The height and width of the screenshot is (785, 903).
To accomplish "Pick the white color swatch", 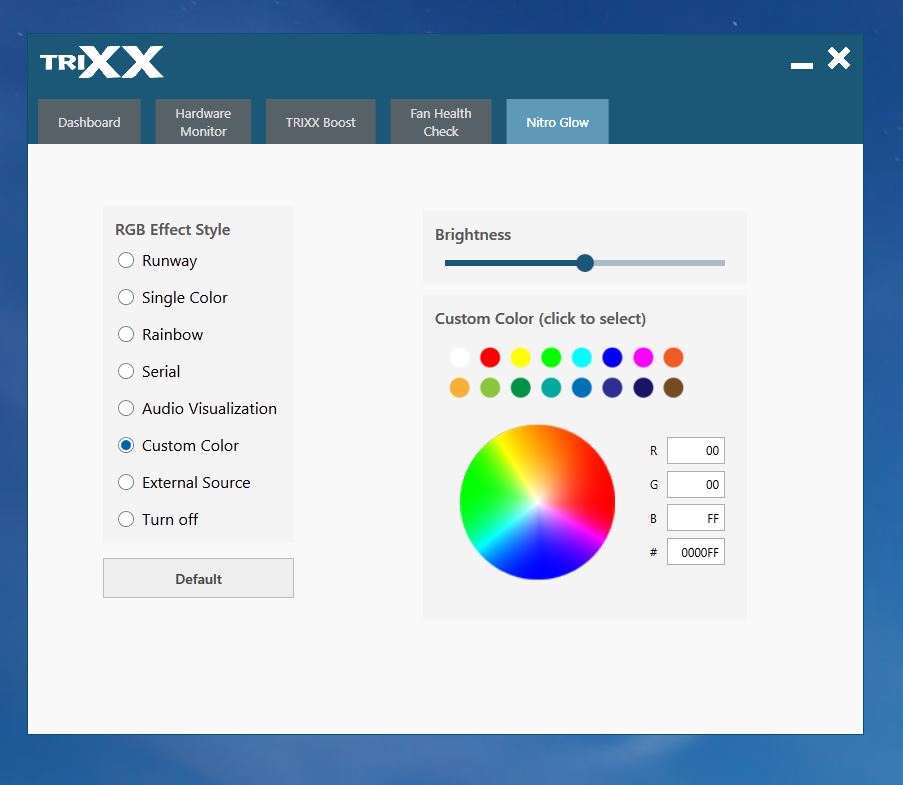I will (x=460, y=357).
